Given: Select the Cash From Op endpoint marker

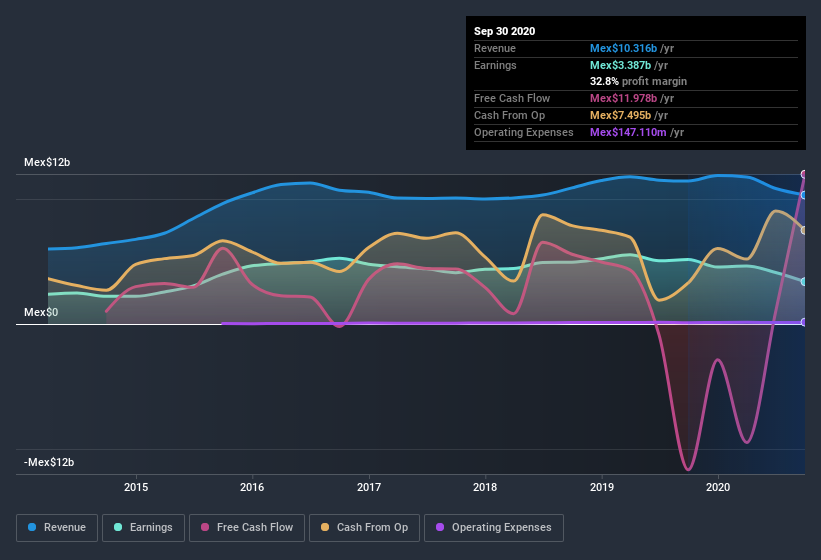Looking at the screenshot, I should point(804,230).
